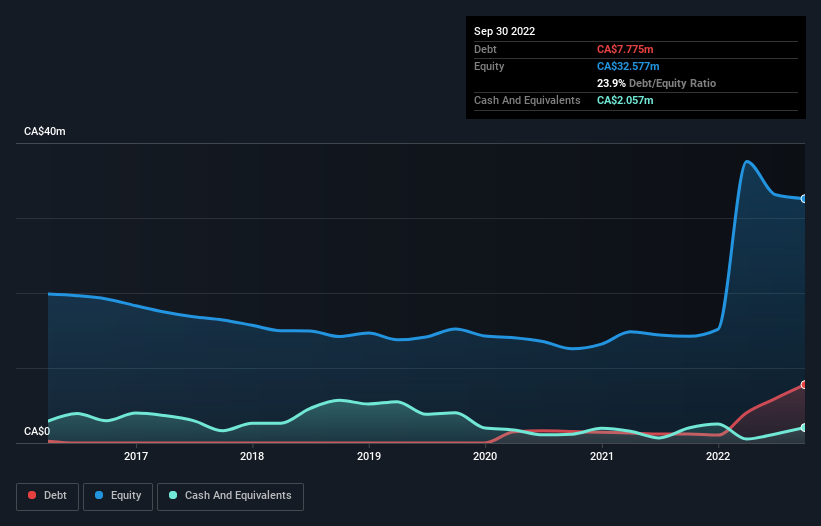Click the 2018 x-axis label

point(252,456)
